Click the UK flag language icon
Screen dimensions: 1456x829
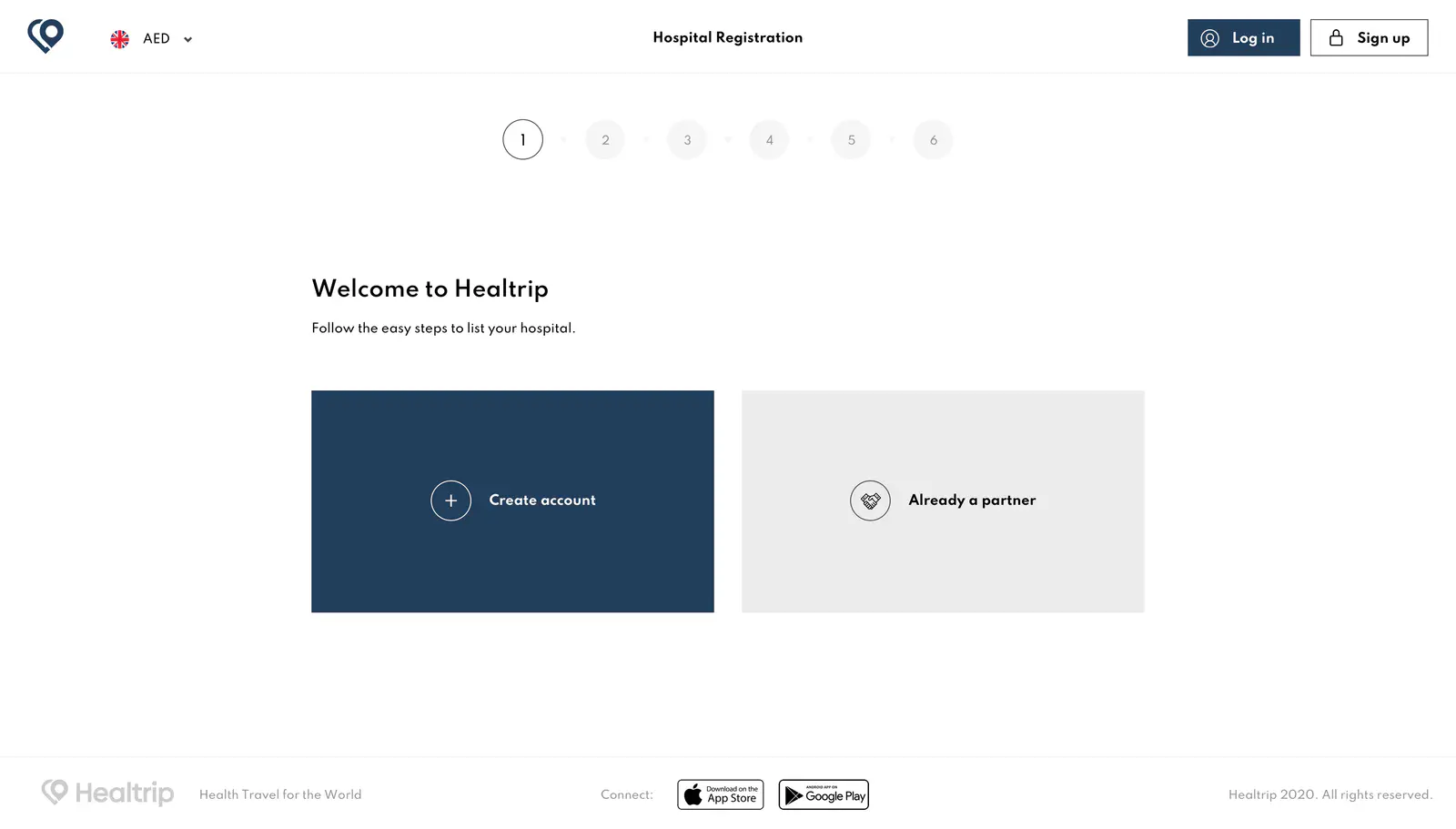(x=119, y=39)
